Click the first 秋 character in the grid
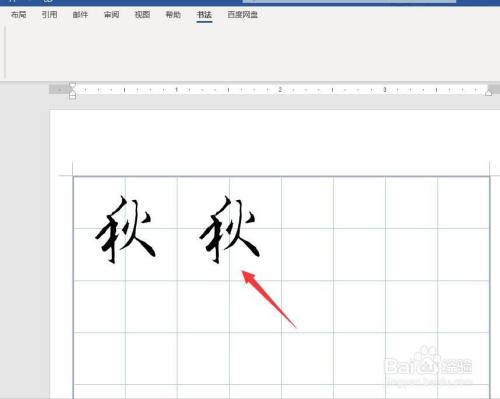Viewport: 500px width, 399px height. (125, 229)
